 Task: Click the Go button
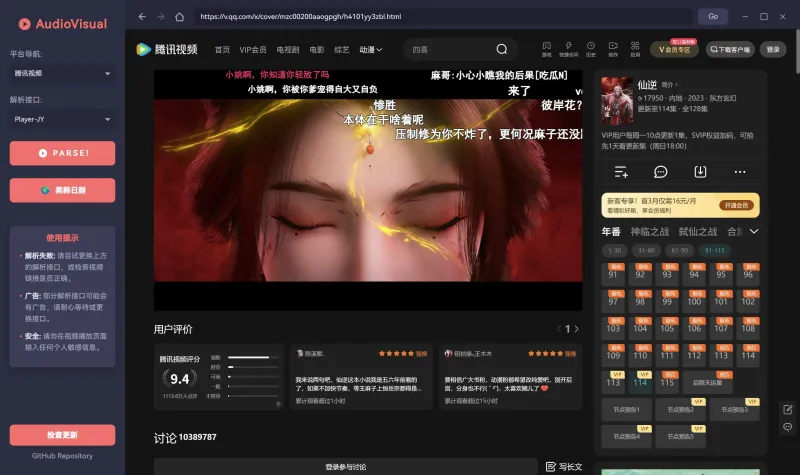pyautogui.click(x=713, y=16)
